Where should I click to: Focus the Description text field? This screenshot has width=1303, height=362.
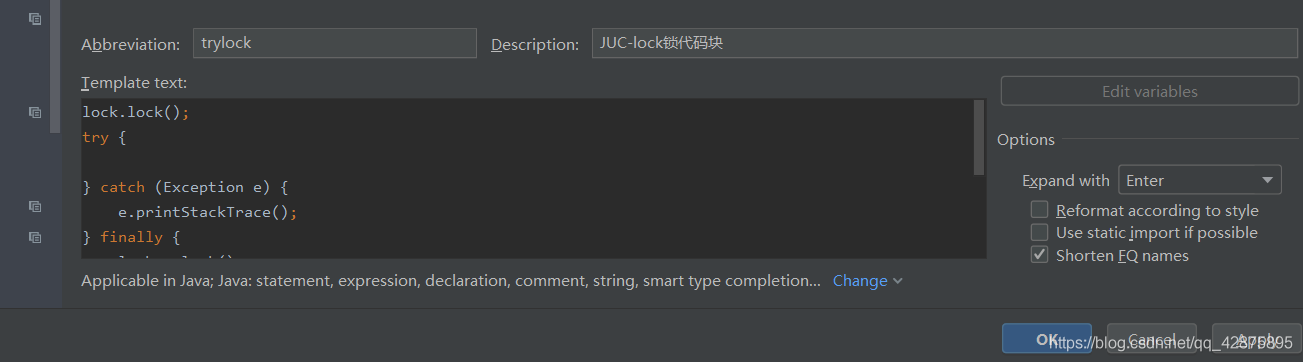945,43
